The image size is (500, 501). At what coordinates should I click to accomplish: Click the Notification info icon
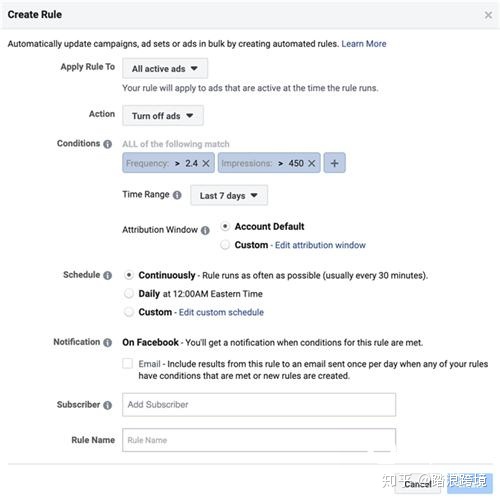pyautogui.click(x=107, y=343)
